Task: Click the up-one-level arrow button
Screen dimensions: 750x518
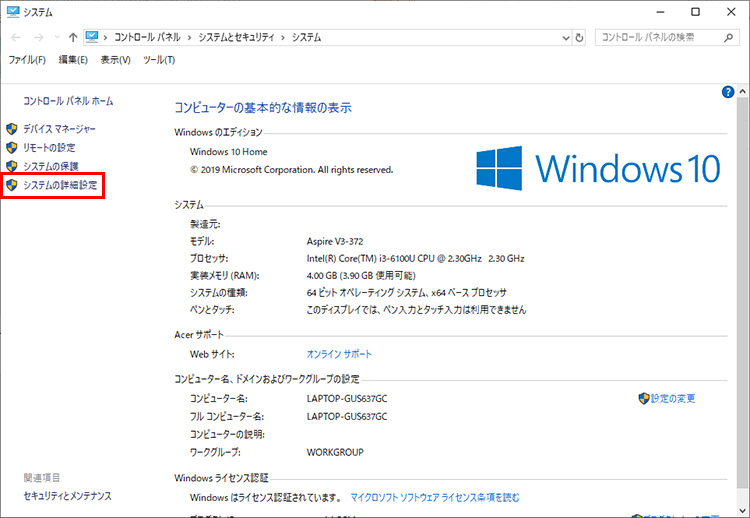Action: click(73, 37)
